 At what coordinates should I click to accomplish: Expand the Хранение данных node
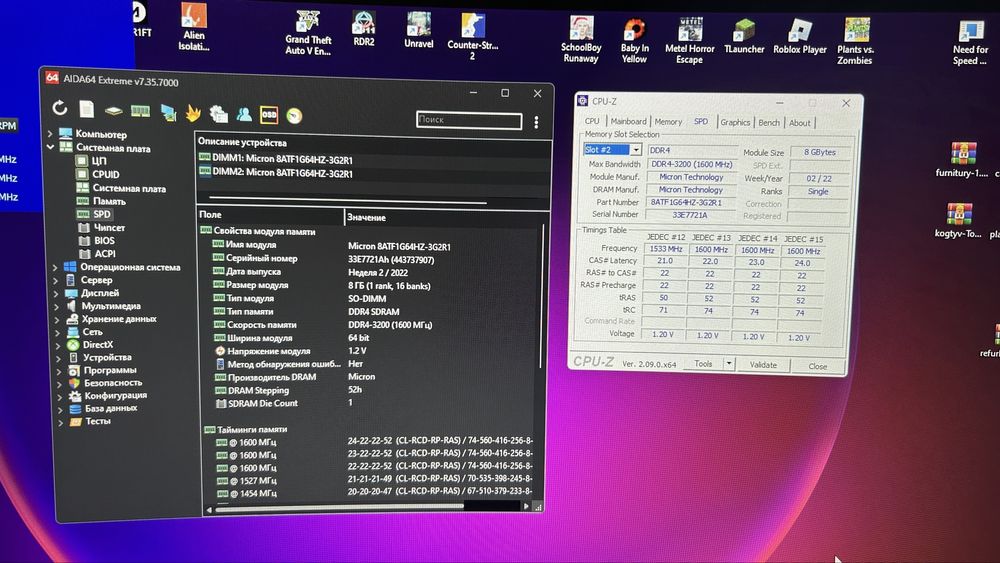click(57, 319)
